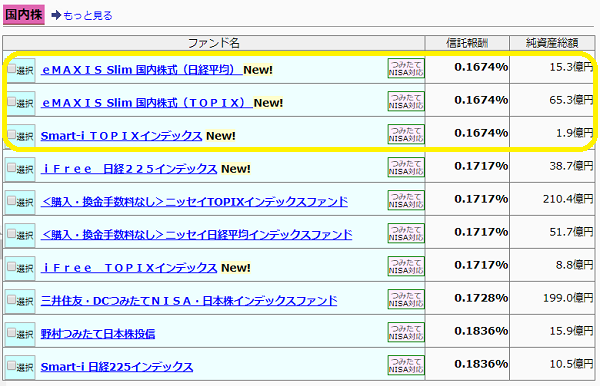600x386 pixels.
Task: Click つみたてNISA対応 badge for eMAXIS 日経平均
Action: pyautogui.click(x=406, y=68)
